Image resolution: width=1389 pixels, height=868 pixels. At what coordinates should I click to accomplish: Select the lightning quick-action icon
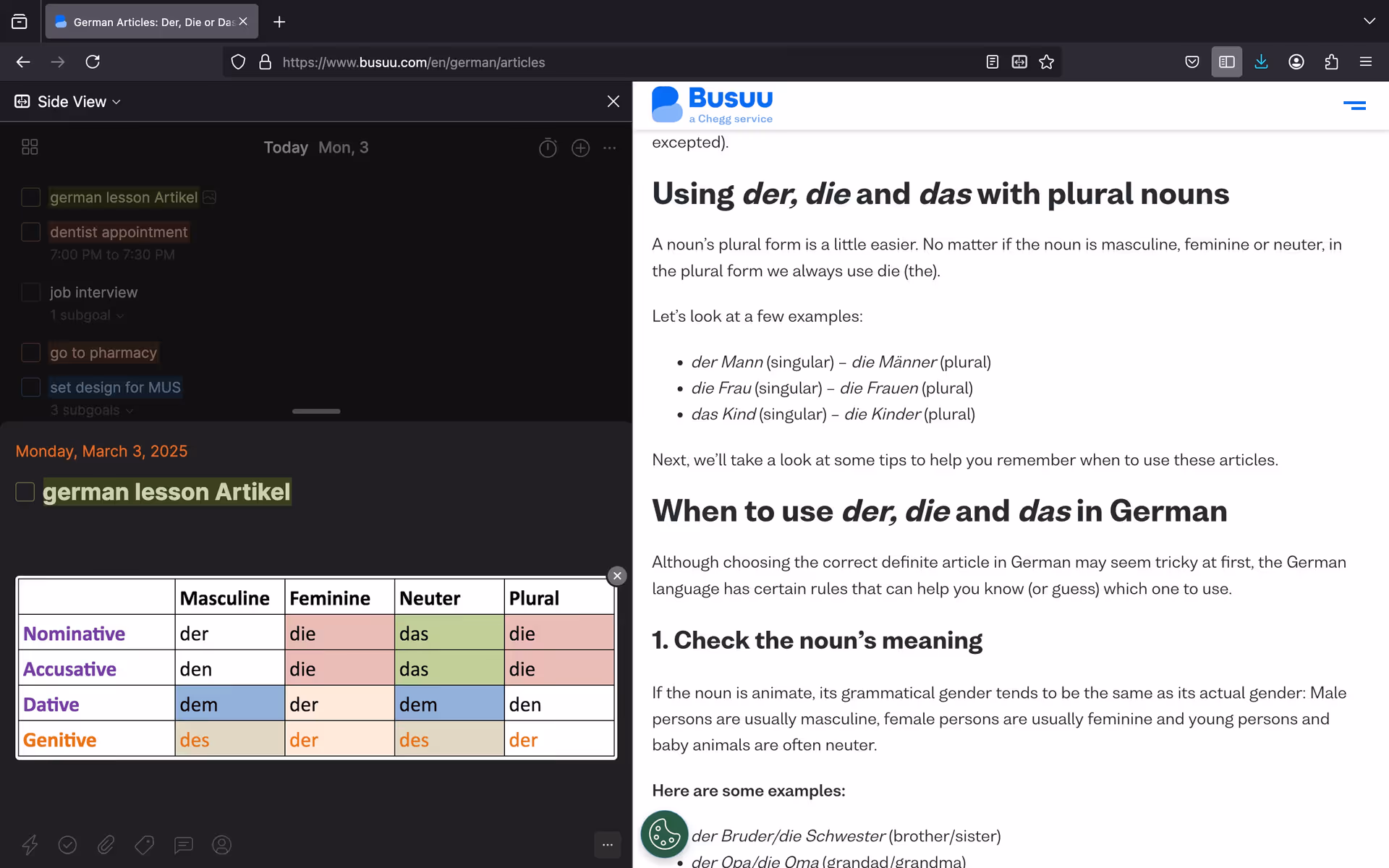click(x=30, y=845)
